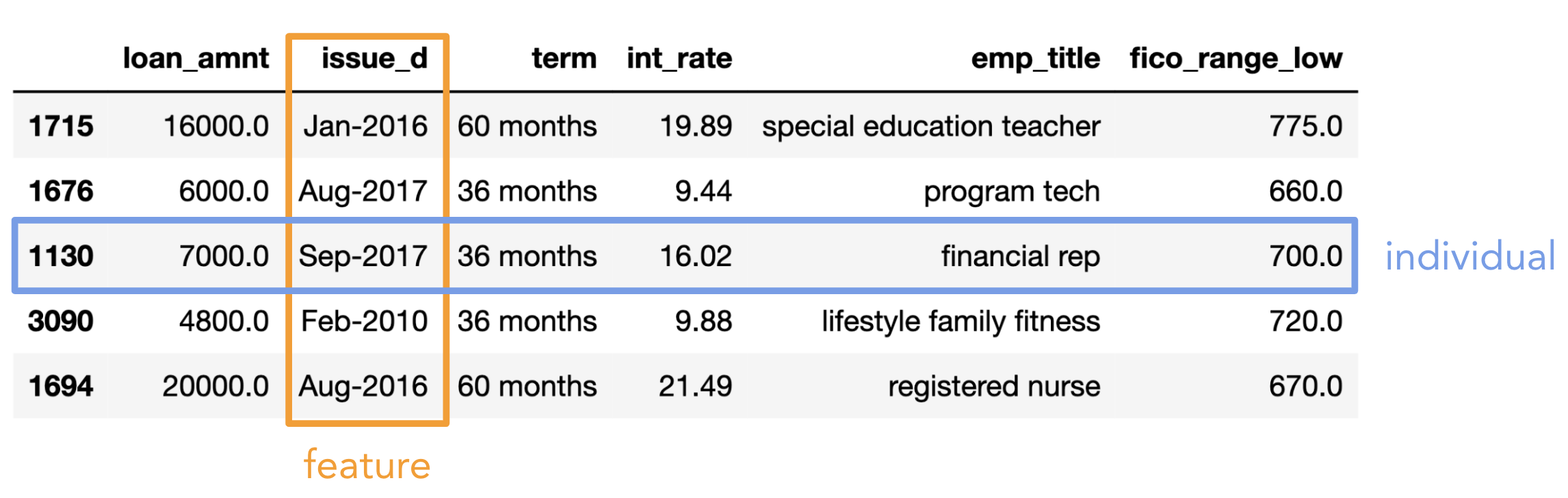Select the issue_d column header

[x=374, y=59]
